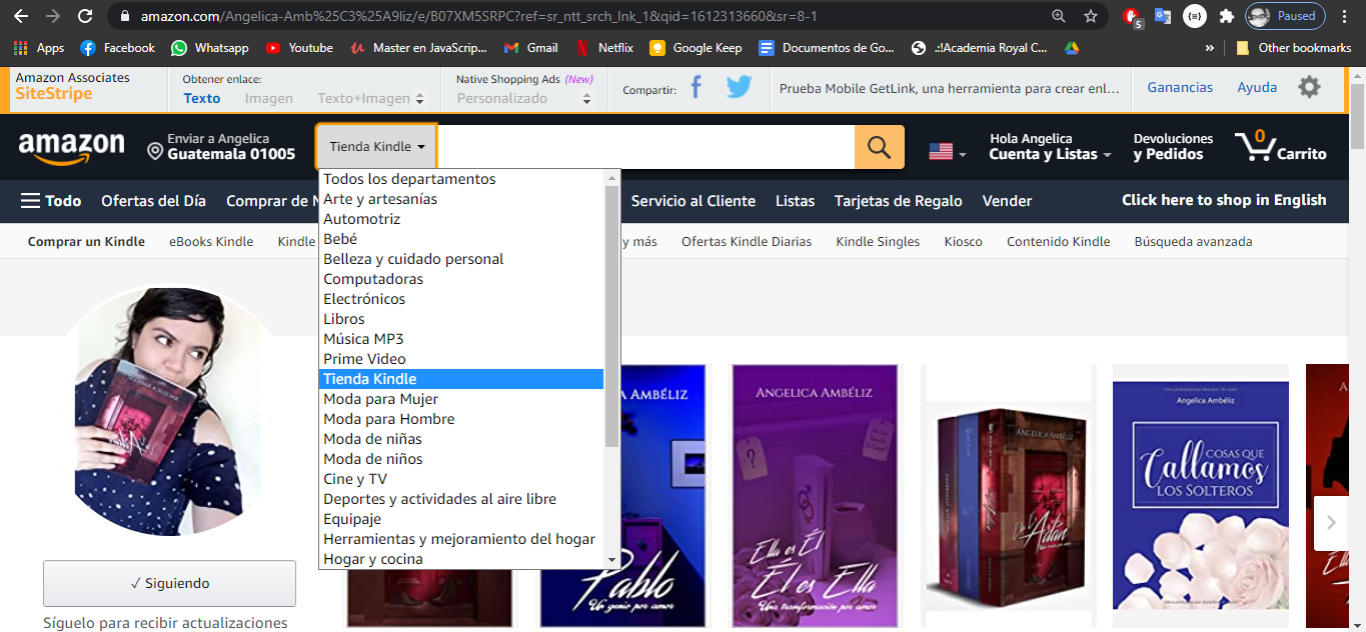Open the Facebook bookmark
The height and width of the screenshot is (632, 1366).
pos(118,48)
